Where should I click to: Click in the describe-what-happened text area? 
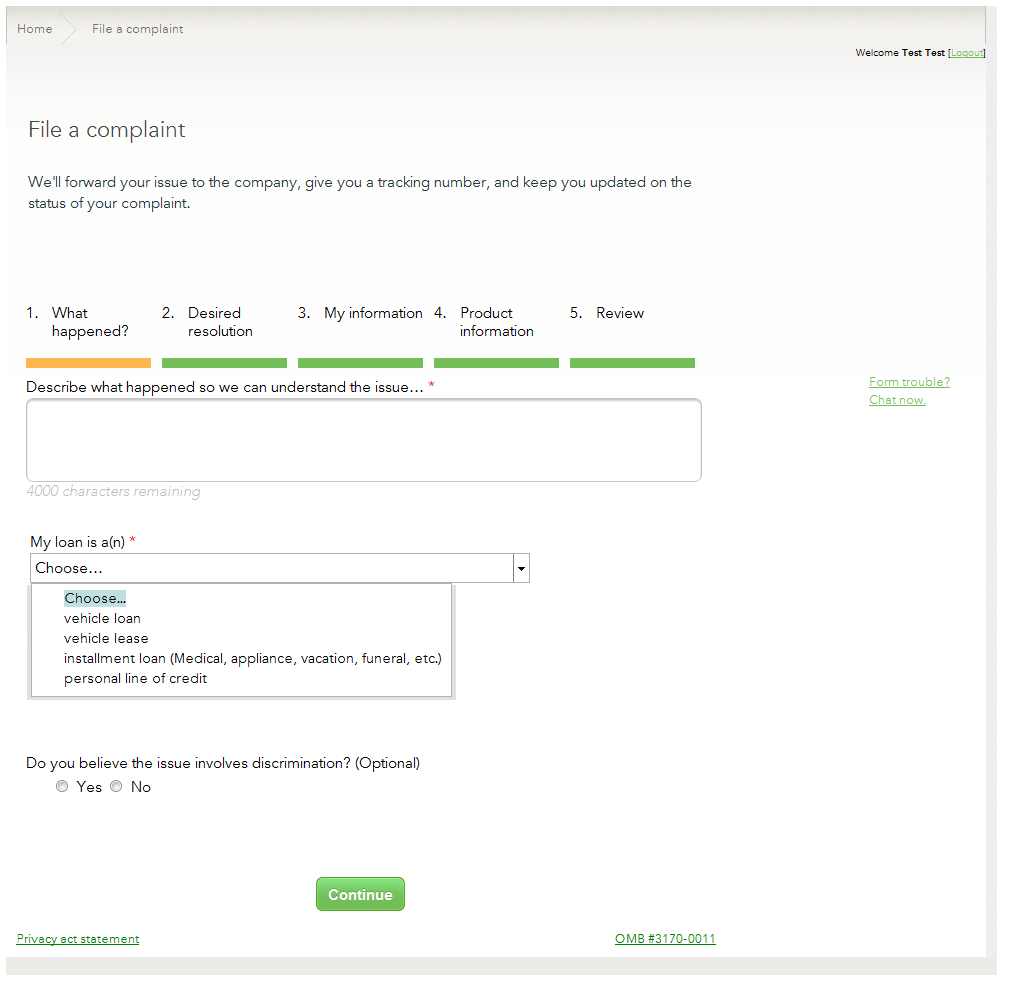pos(363,440)
